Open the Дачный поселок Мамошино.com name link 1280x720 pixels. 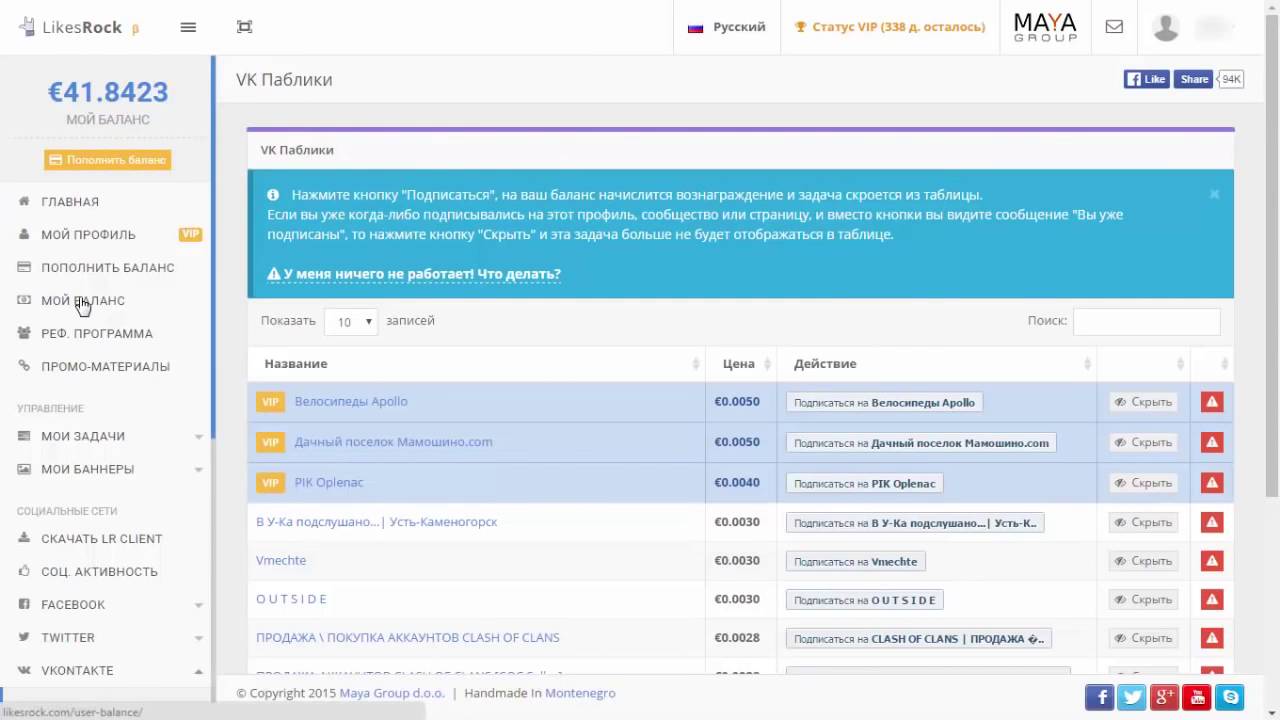pos(393,442)
